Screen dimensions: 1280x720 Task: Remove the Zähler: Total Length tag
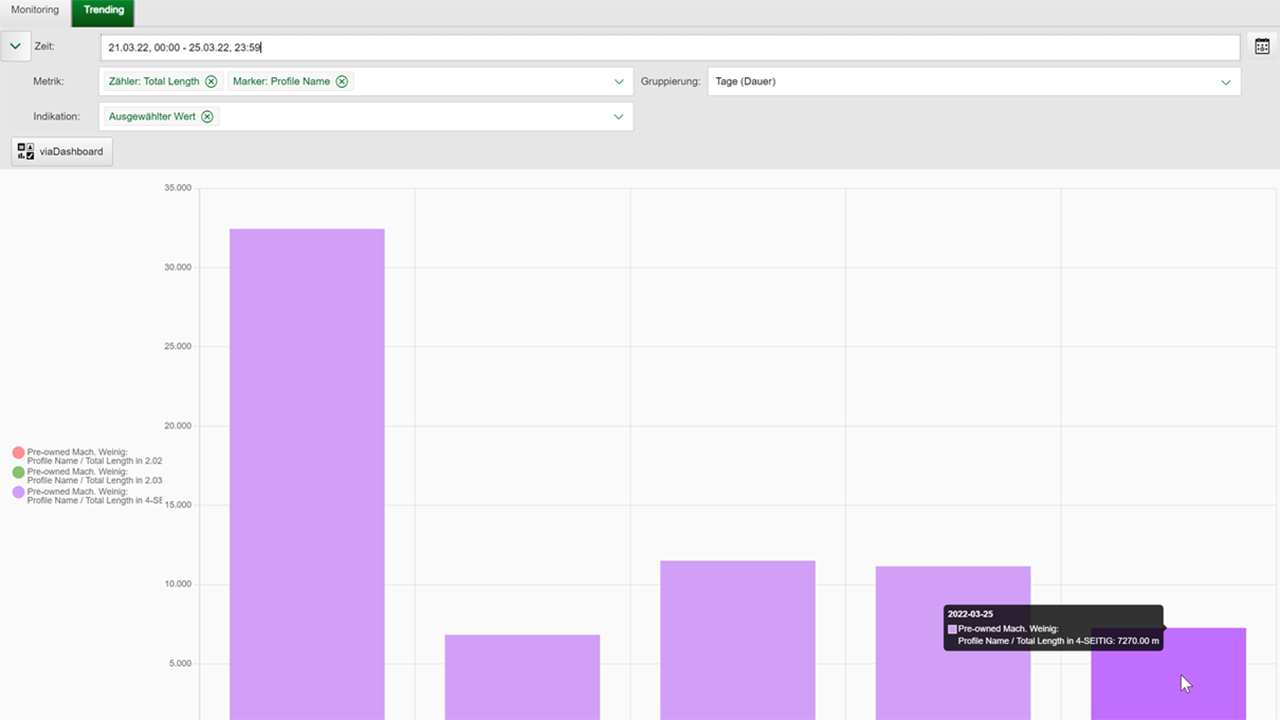pyautogui.click(x=211, y=82)
